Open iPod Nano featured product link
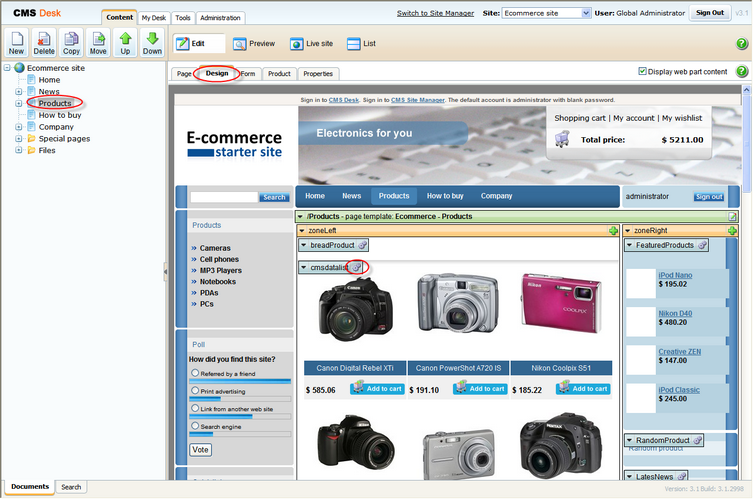This screenshot has width=753, height=499. point(675,275)
